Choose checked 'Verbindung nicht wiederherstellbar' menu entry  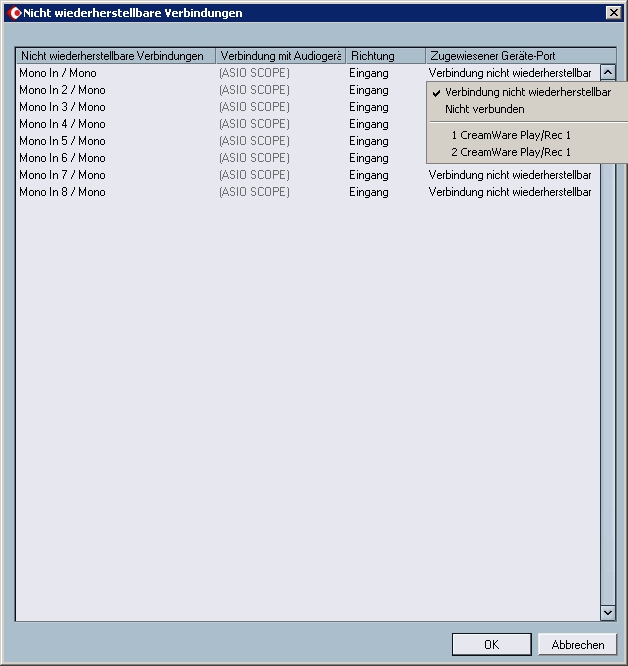(528, 92)
